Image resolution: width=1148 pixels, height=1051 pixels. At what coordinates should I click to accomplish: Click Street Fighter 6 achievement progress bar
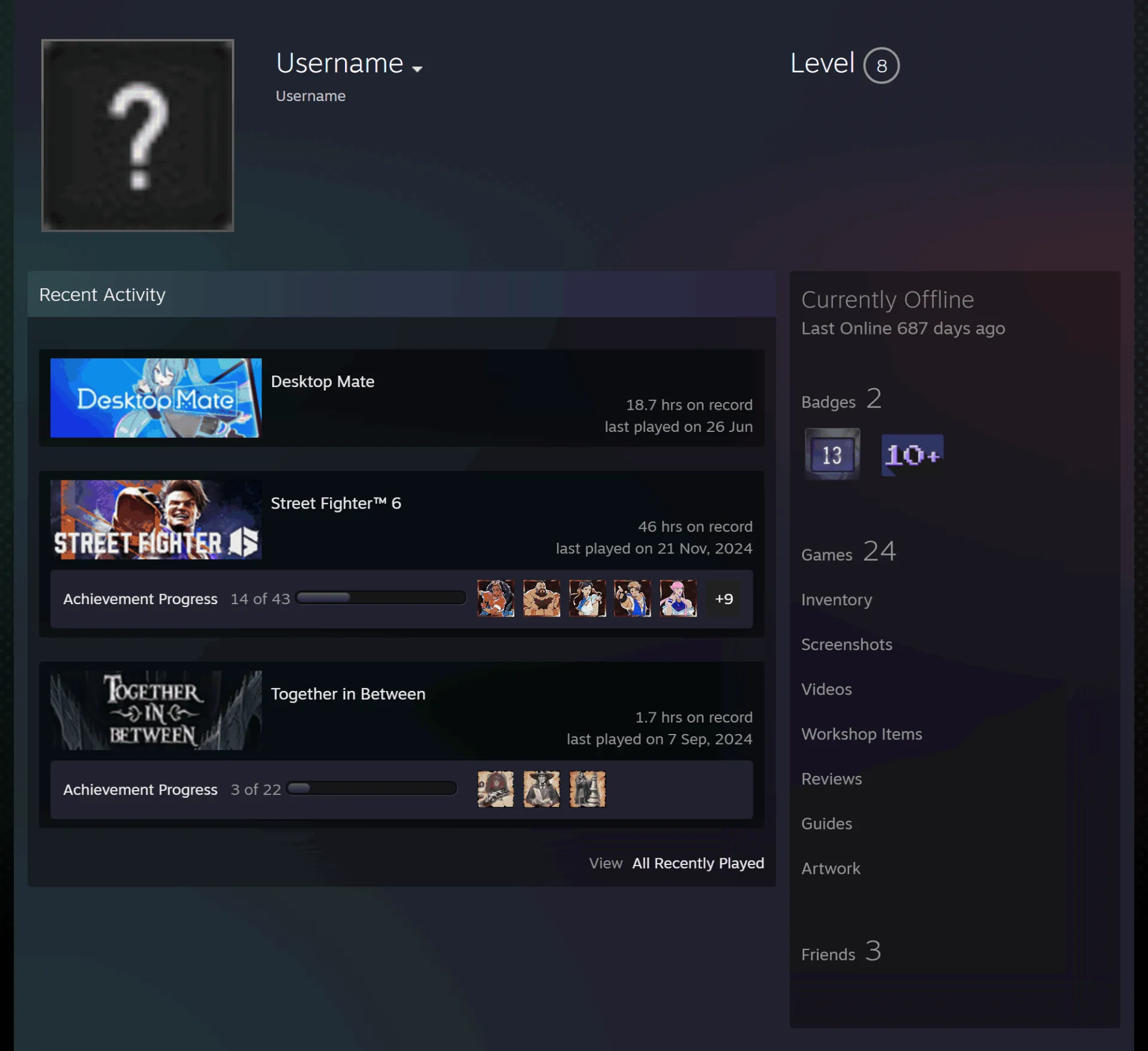click(x=381, y=598)
